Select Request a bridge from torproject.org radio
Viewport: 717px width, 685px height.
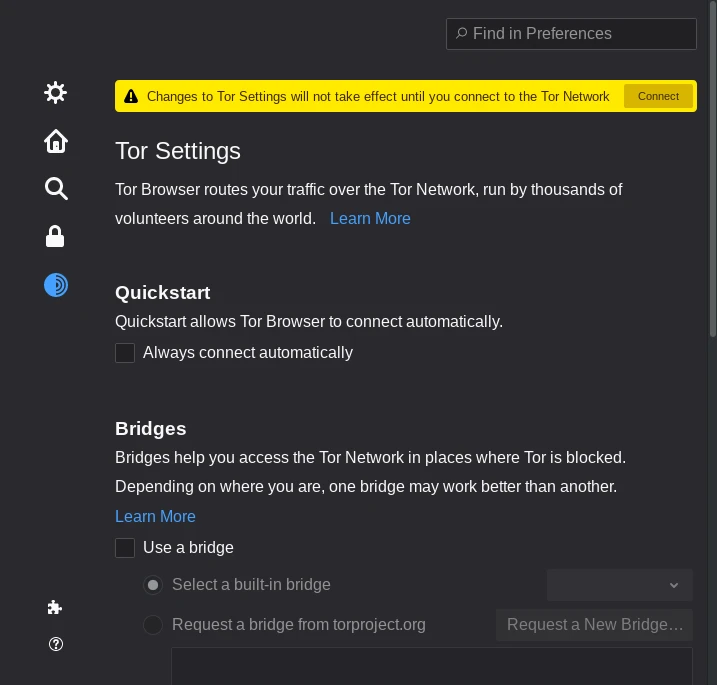point(153,625)
